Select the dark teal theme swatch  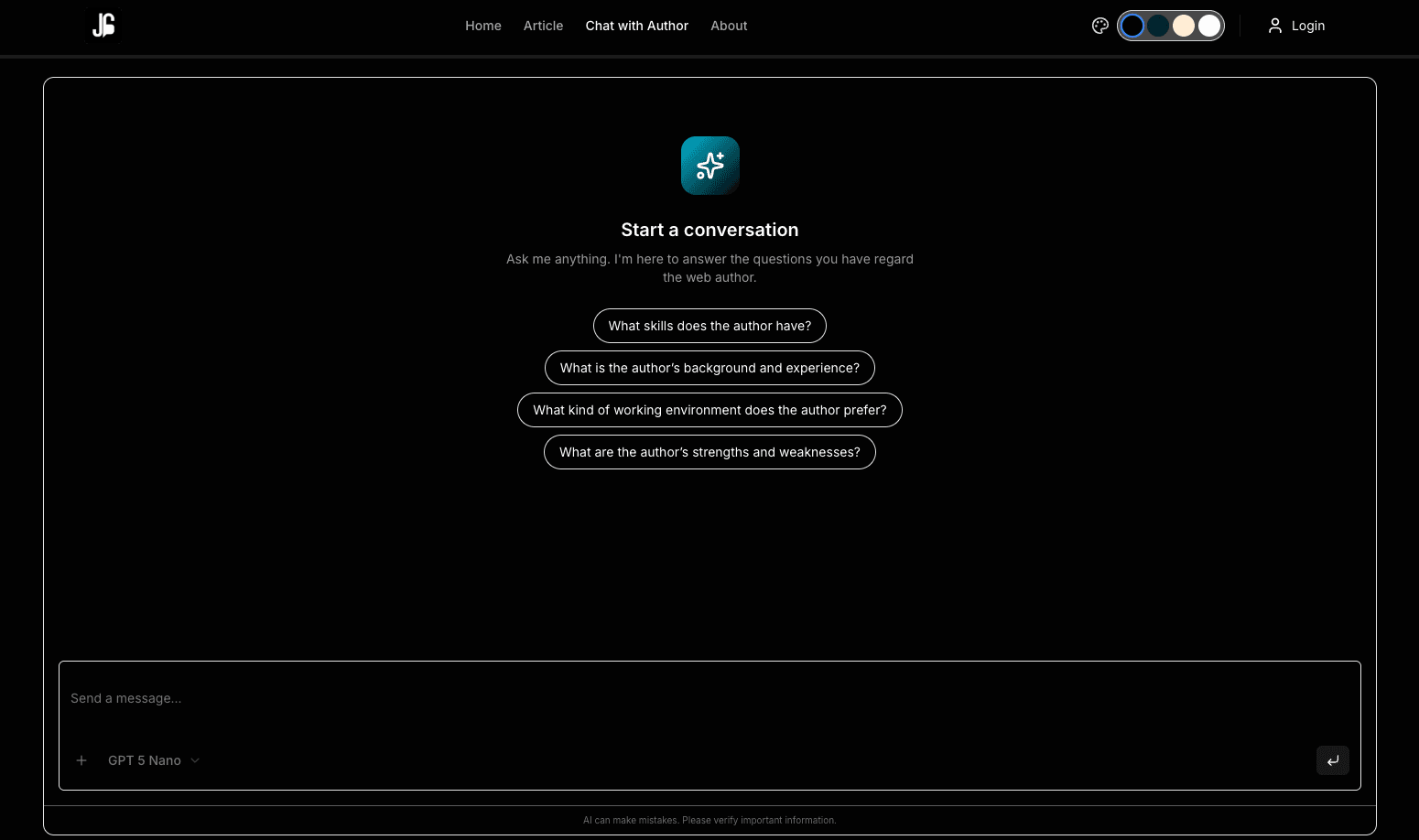point(1158,26)
